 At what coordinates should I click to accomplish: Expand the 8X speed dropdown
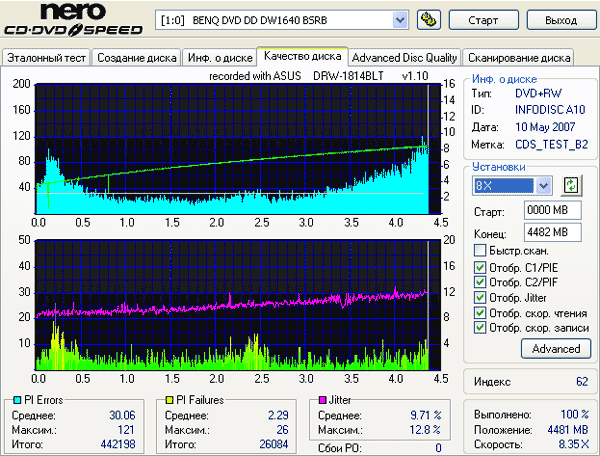tap(543, 186)
